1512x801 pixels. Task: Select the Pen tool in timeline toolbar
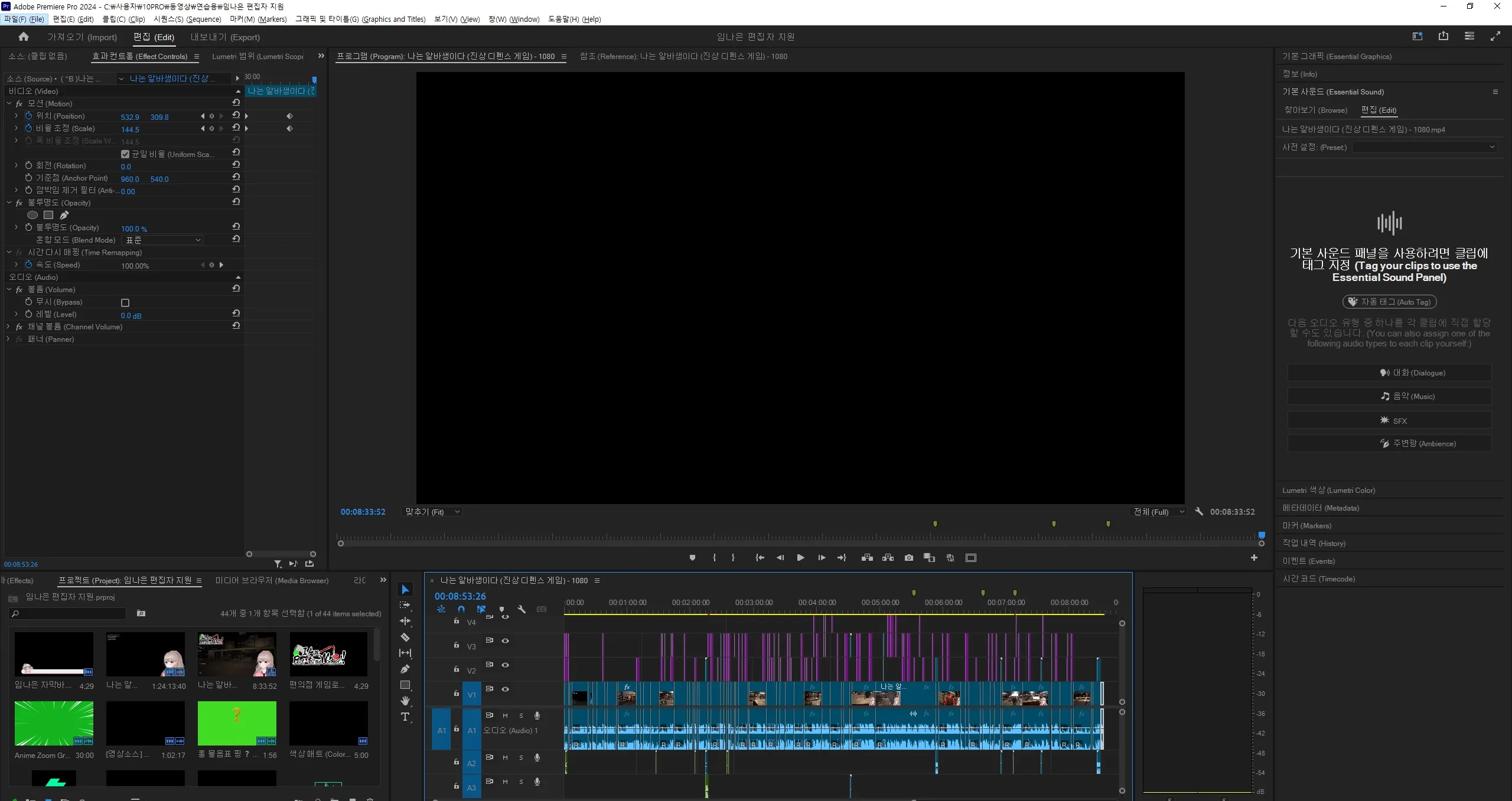405,669
